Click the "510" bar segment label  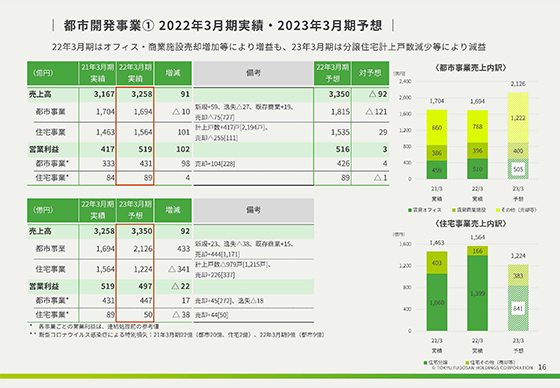[x=478, y=169]
